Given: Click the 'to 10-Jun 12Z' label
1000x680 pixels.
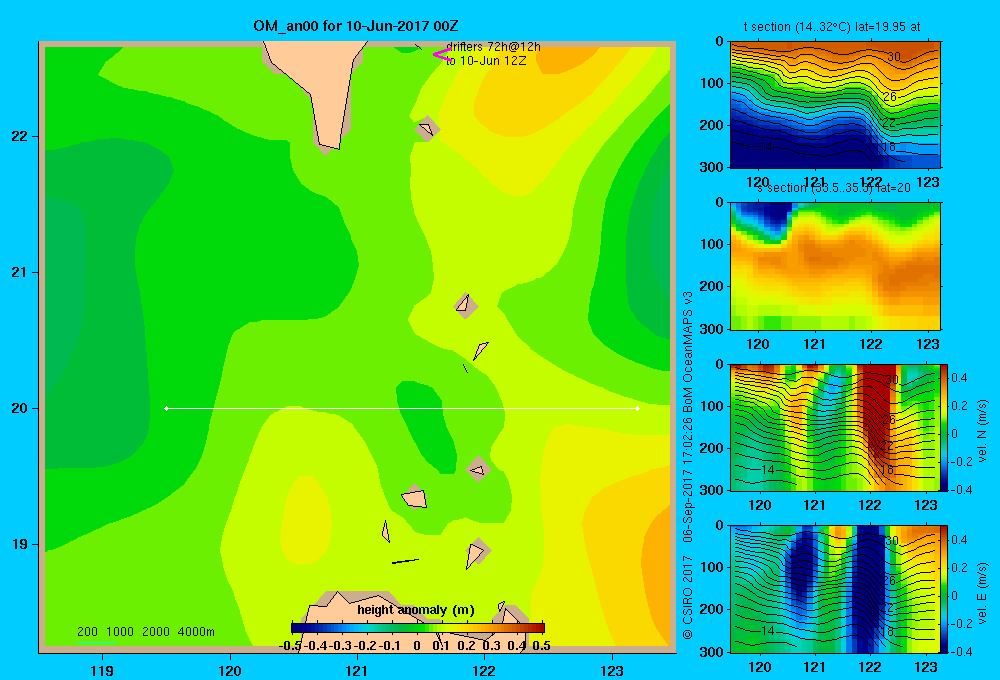Looking at the screenshot, I should click(486, 61).
